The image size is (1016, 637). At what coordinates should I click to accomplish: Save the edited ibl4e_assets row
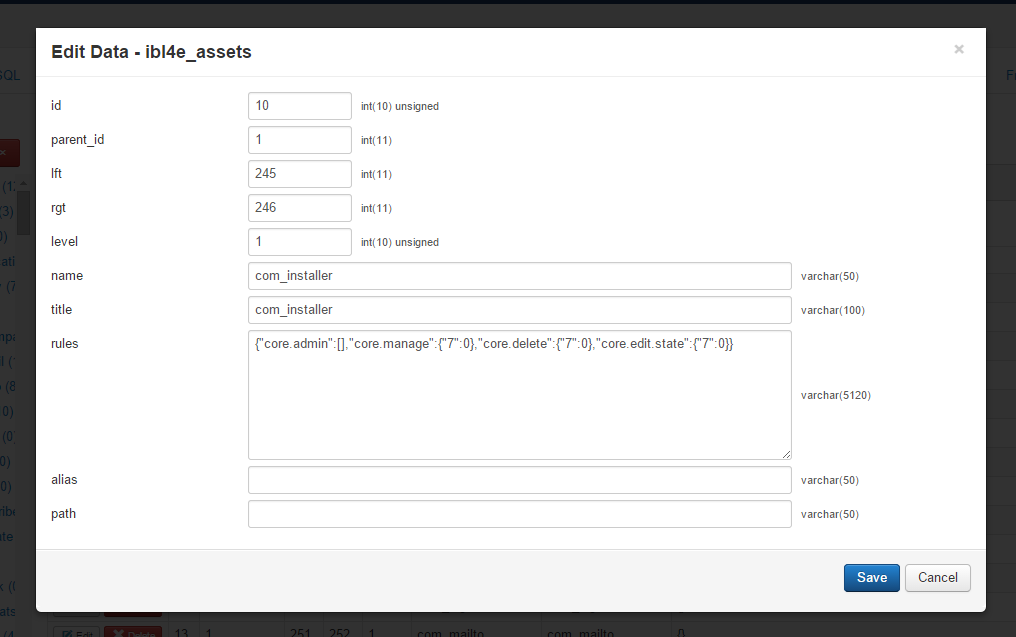(872, 577)
